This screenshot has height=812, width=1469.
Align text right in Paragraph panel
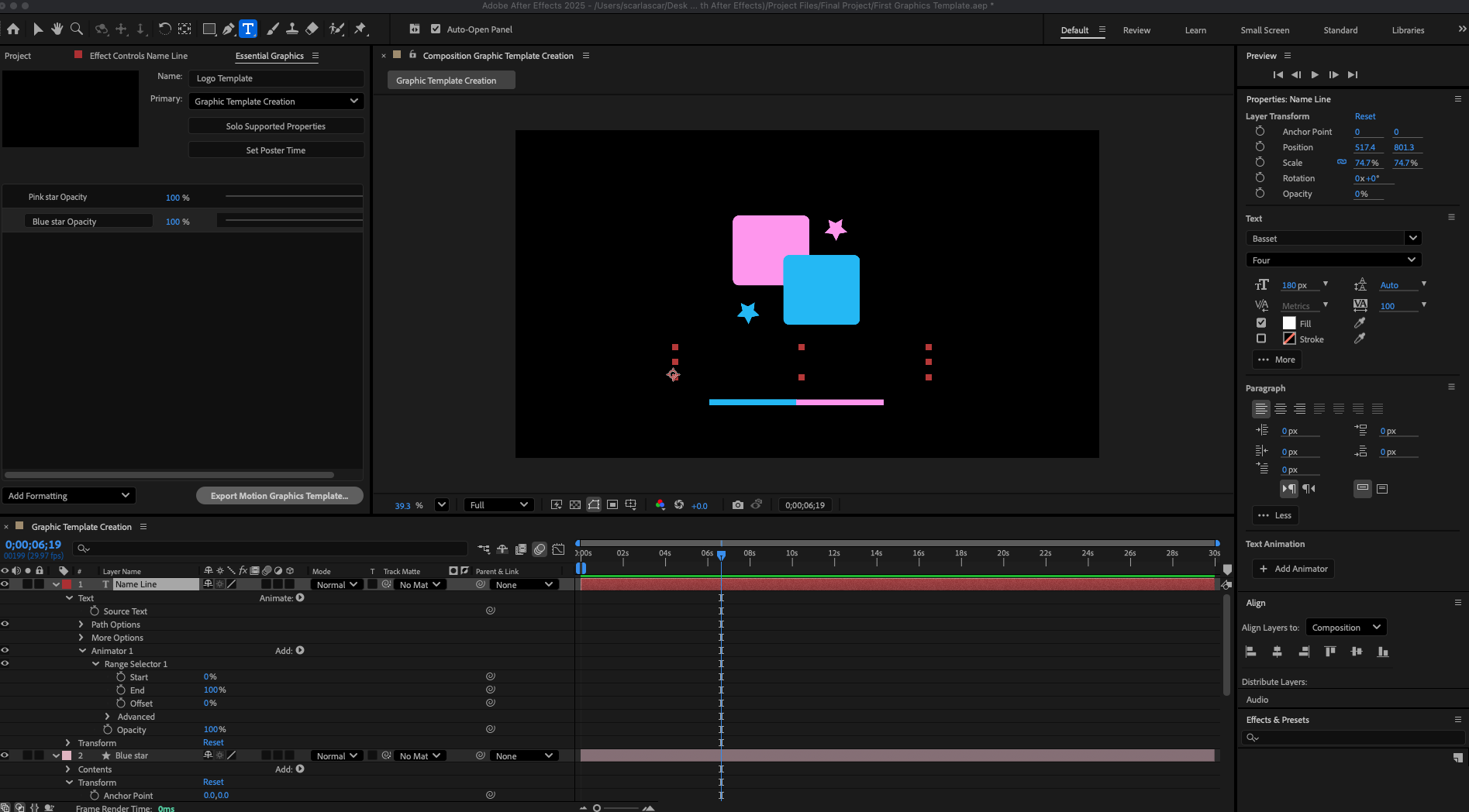point(1300,408)
